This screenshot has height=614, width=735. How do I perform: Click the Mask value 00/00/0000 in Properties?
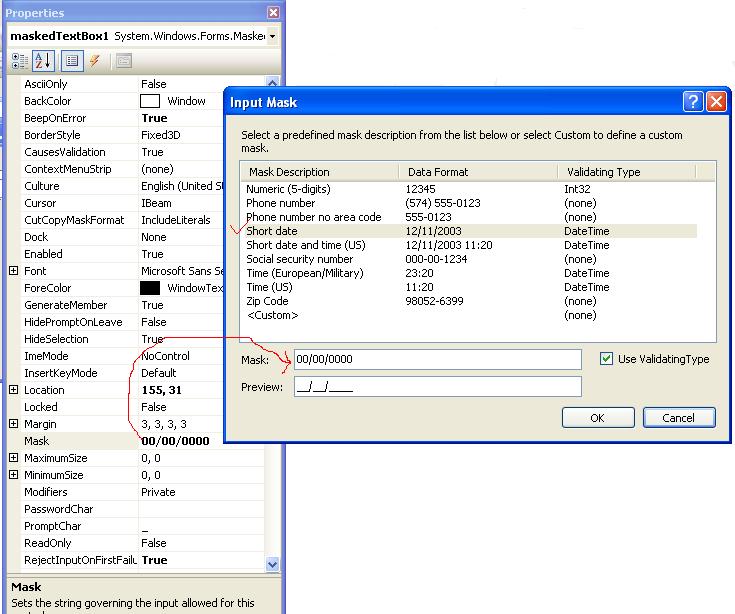coord(175,441)
